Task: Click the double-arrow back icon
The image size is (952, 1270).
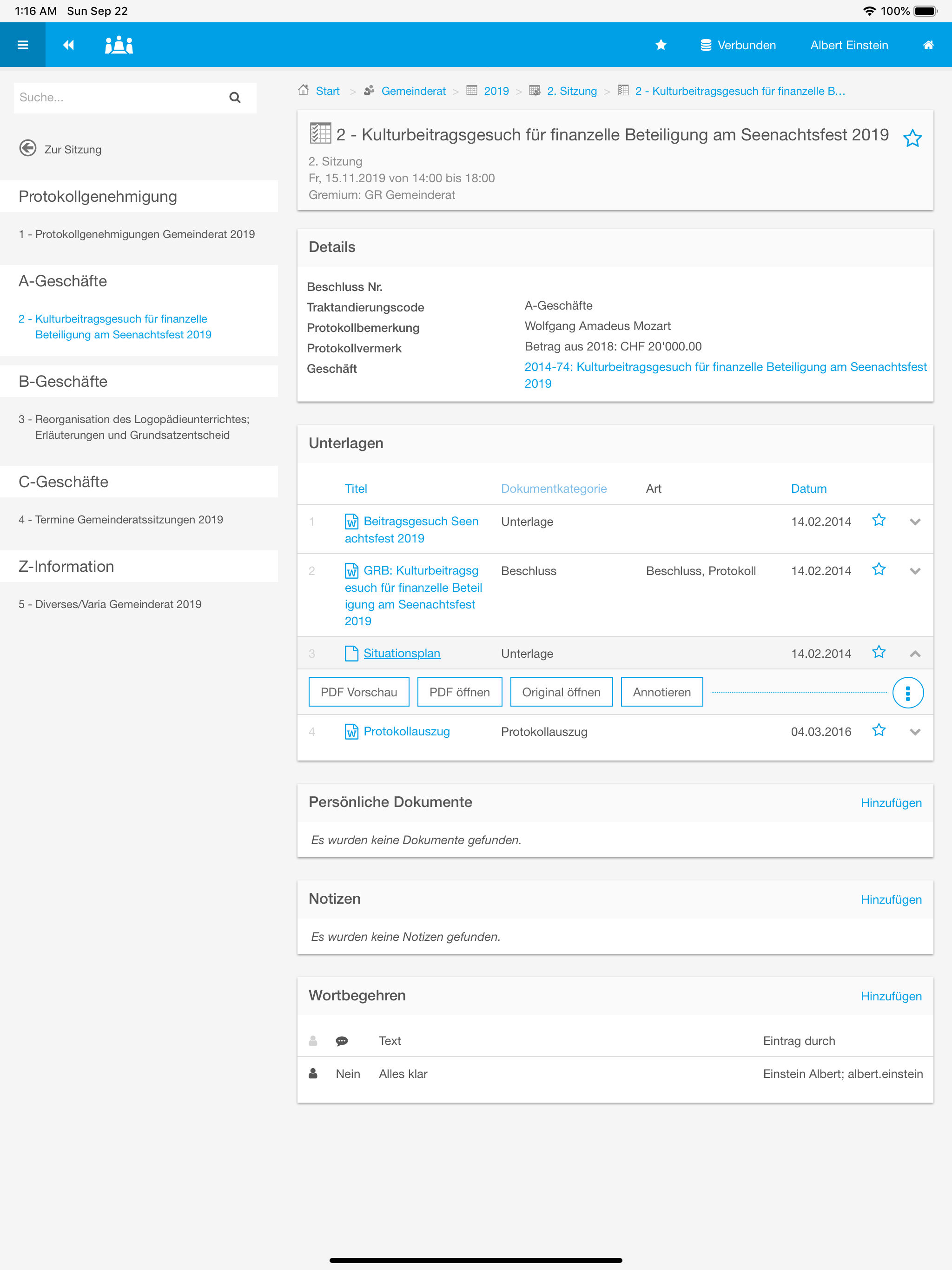Action: [x=68, y=45]
